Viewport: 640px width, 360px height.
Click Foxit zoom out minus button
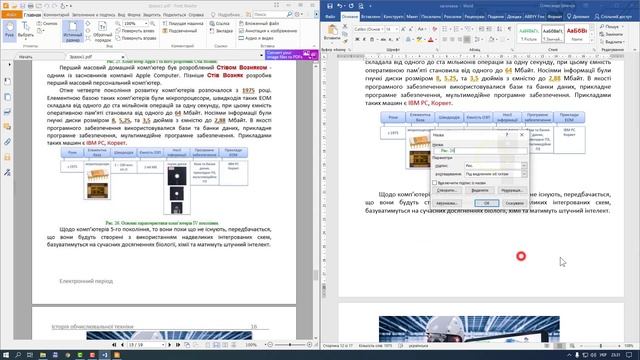pos(270,345)
